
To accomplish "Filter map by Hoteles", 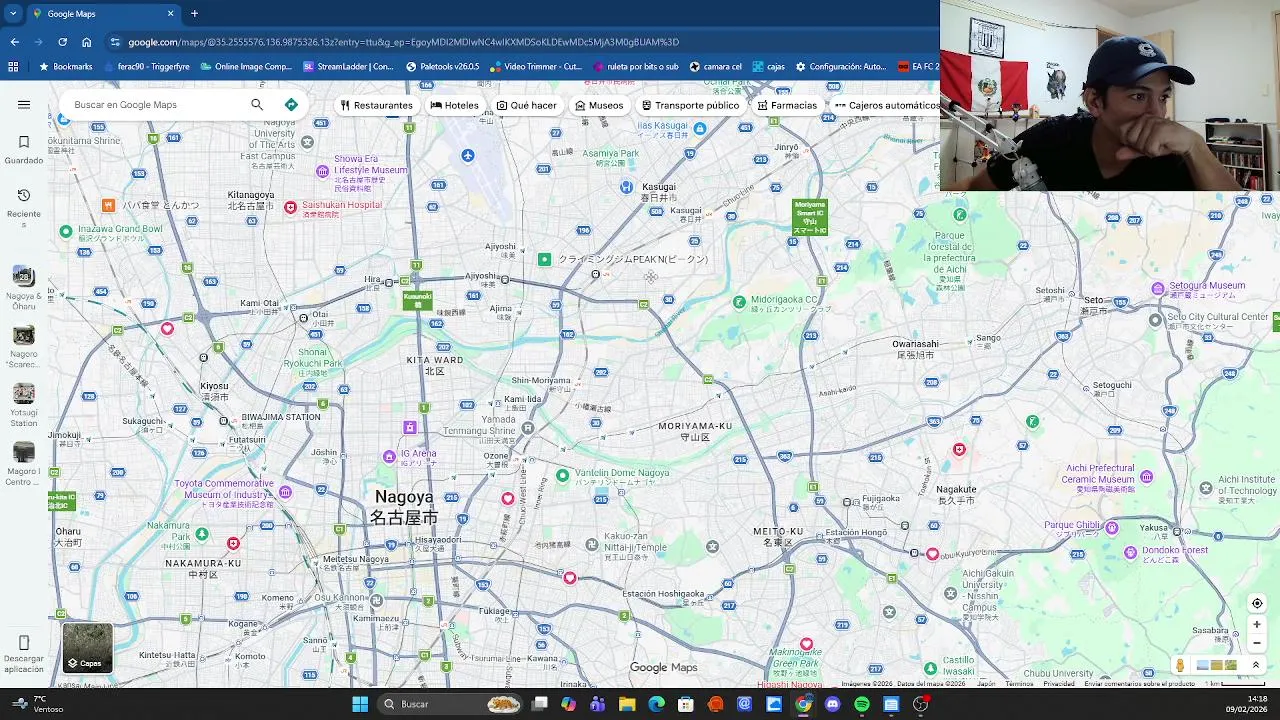I will tap(455, 105).
